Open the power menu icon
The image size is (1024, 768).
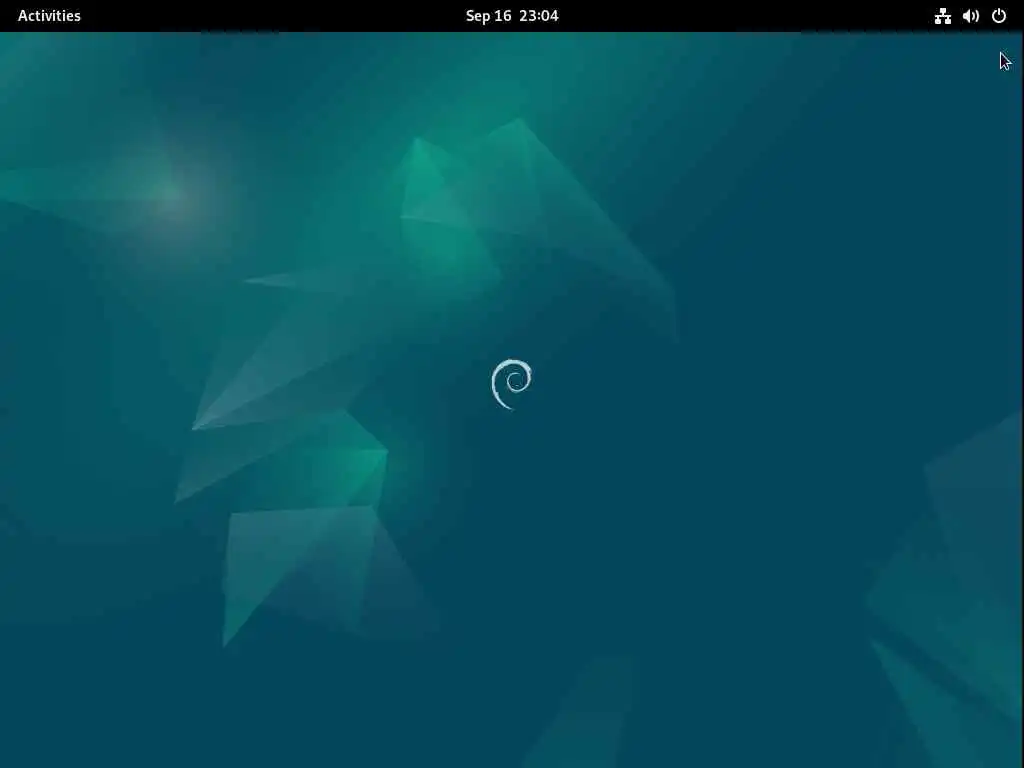click(x=999, y=16)
